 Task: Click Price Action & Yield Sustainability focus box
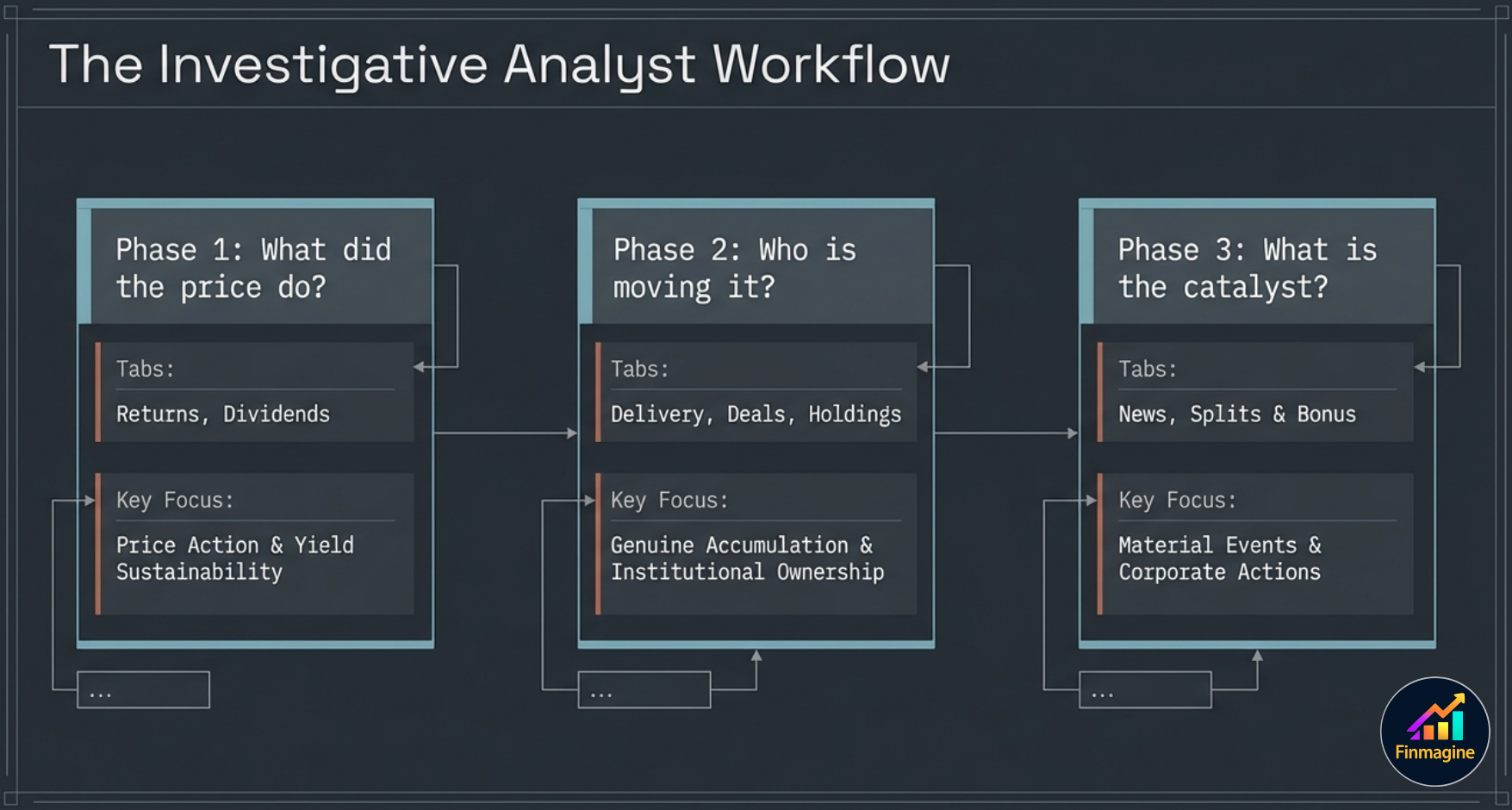pos(256,544)
